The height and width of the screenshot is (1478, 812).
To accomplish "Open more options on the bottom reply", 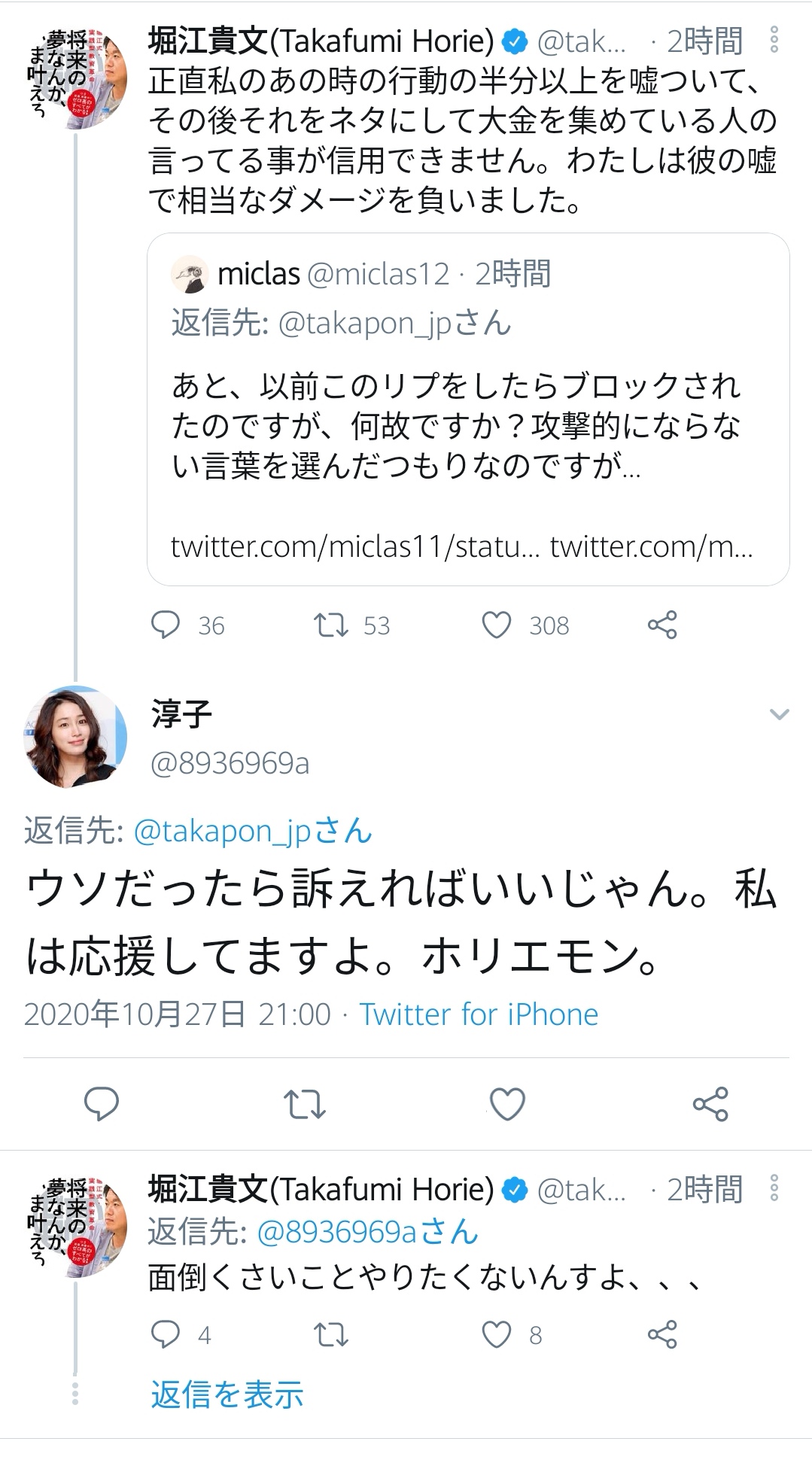I will 774,1189.
